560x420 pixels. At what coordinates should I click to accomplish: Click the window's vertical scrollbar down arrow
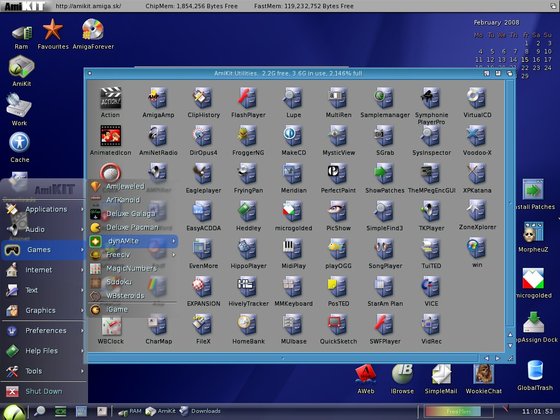[510, 345]
